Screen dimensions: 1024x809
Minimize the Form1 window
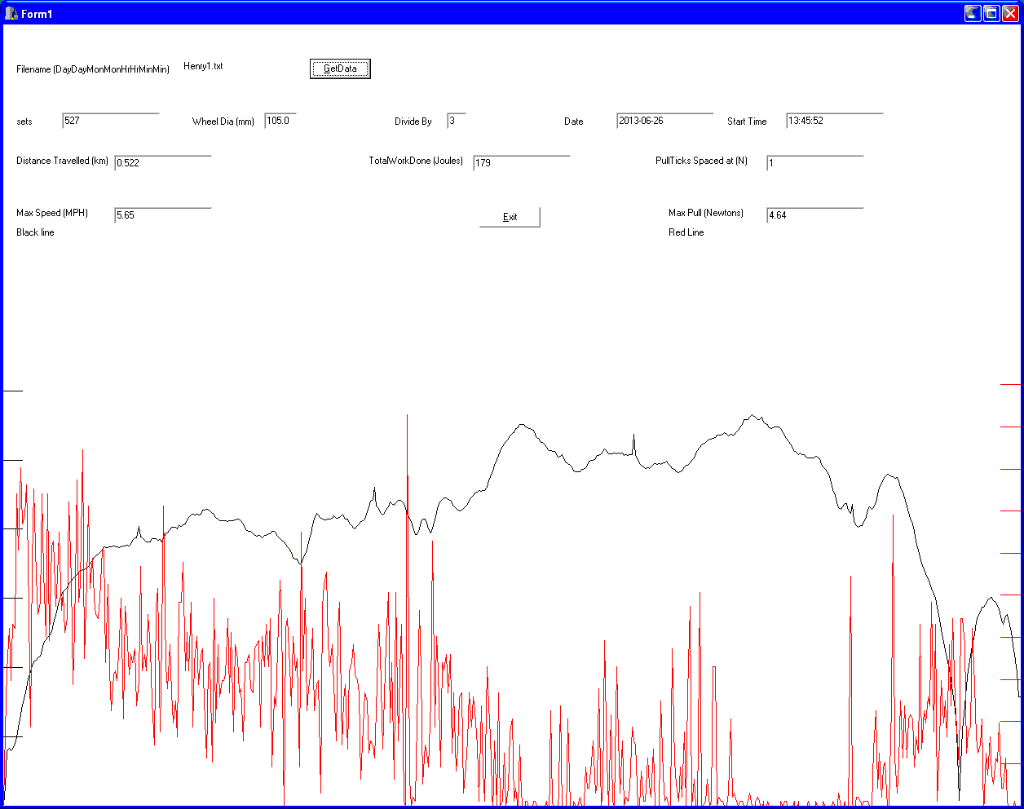click(x=972, y=13)
